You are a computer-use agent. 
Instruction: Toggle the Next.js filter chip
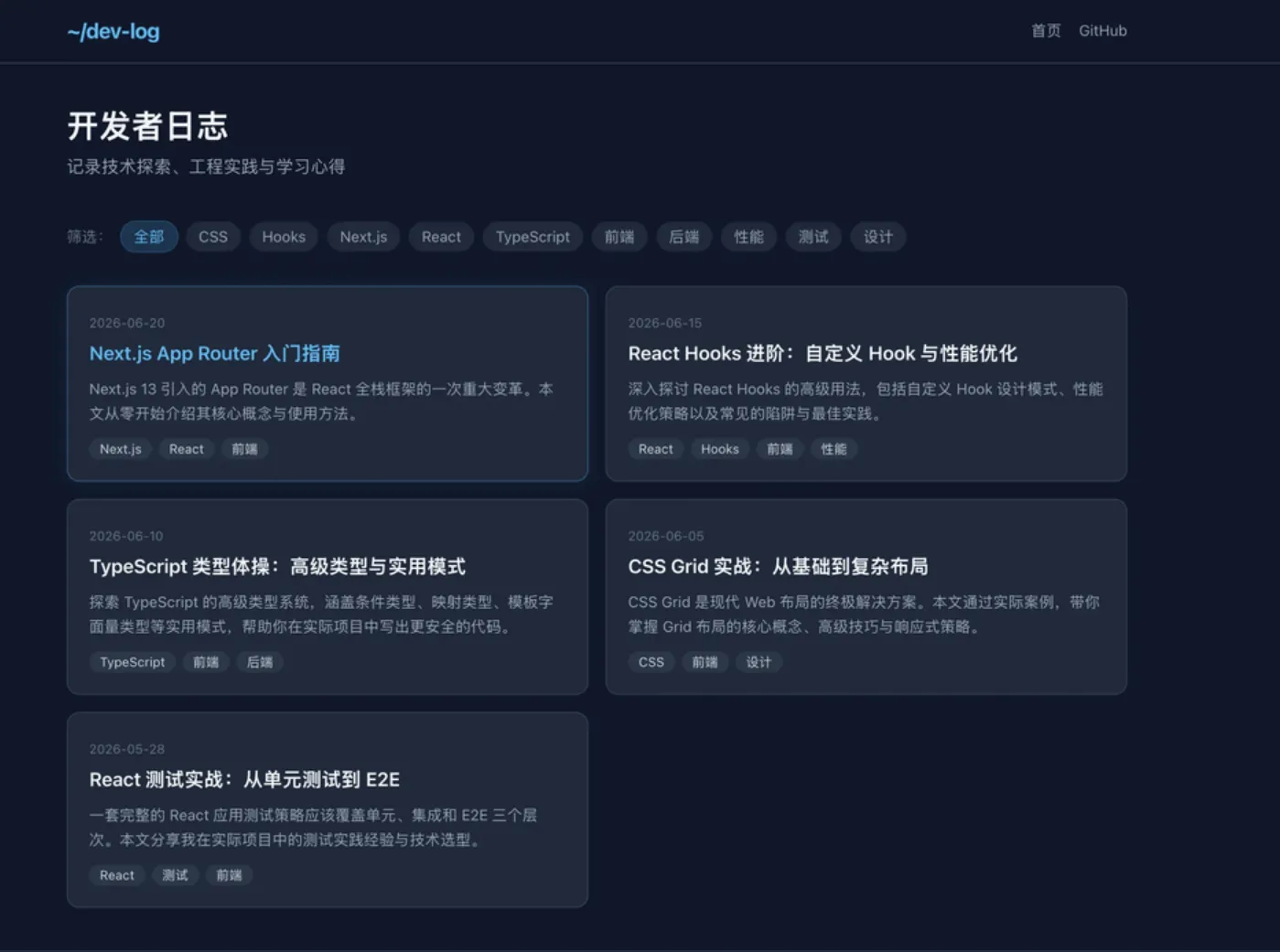coord(363,237)
